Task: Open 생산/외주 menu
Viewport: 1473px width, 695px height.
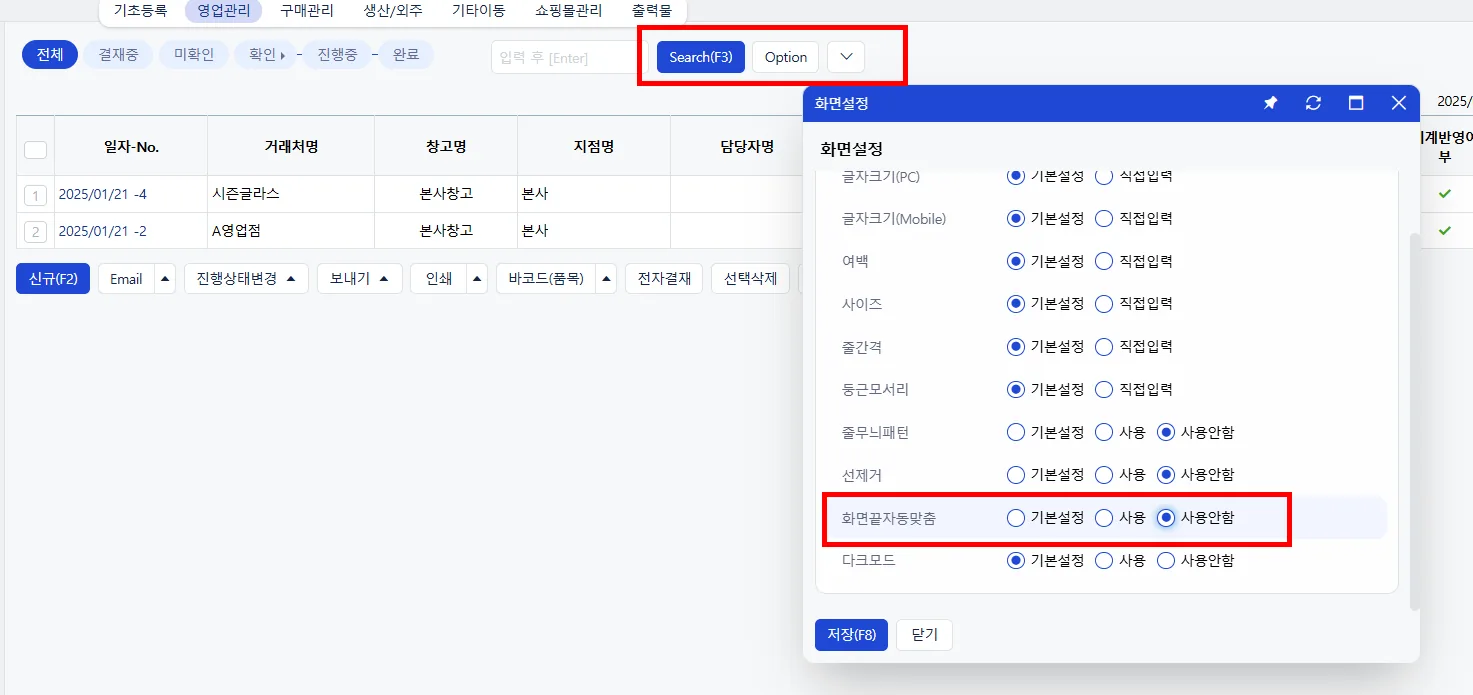Action: pos(392,11)
